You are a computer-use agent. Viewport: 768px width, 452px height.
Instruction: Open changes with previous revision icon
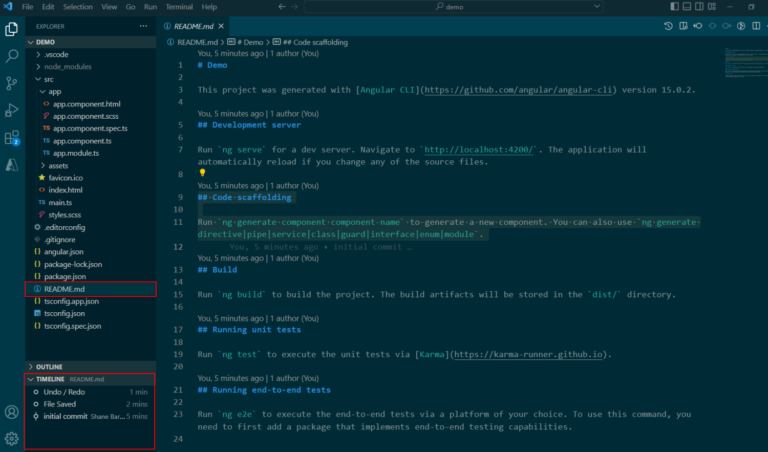(697, 26)
